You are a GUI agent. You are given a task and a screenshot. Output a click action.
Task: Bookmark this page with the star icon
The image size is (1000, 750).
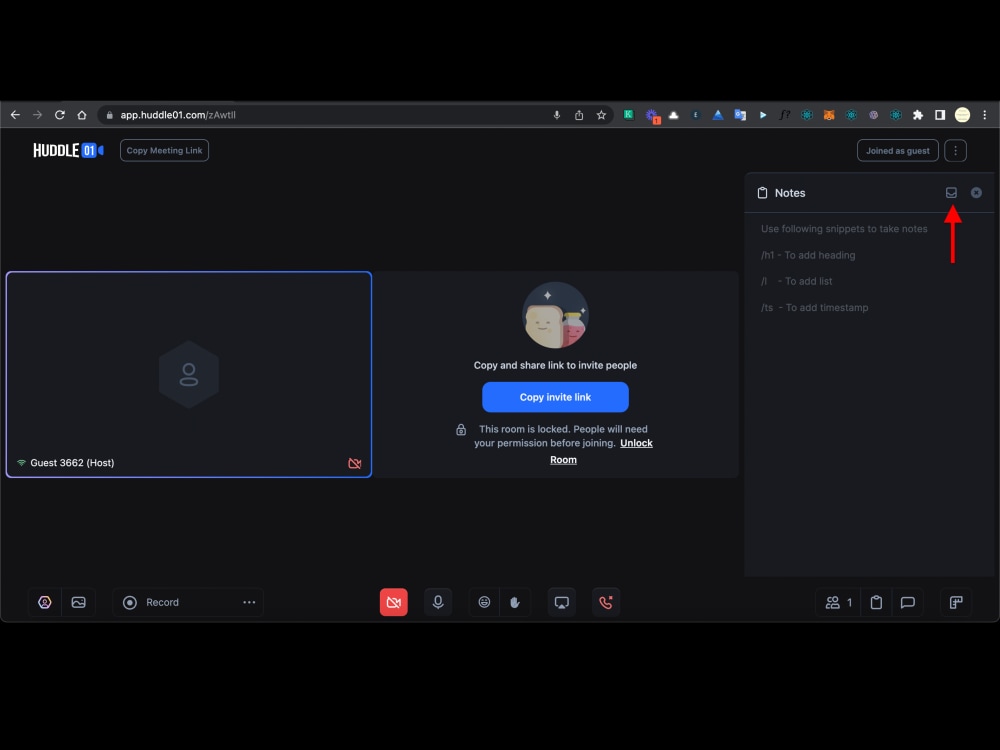click(601, 115)
